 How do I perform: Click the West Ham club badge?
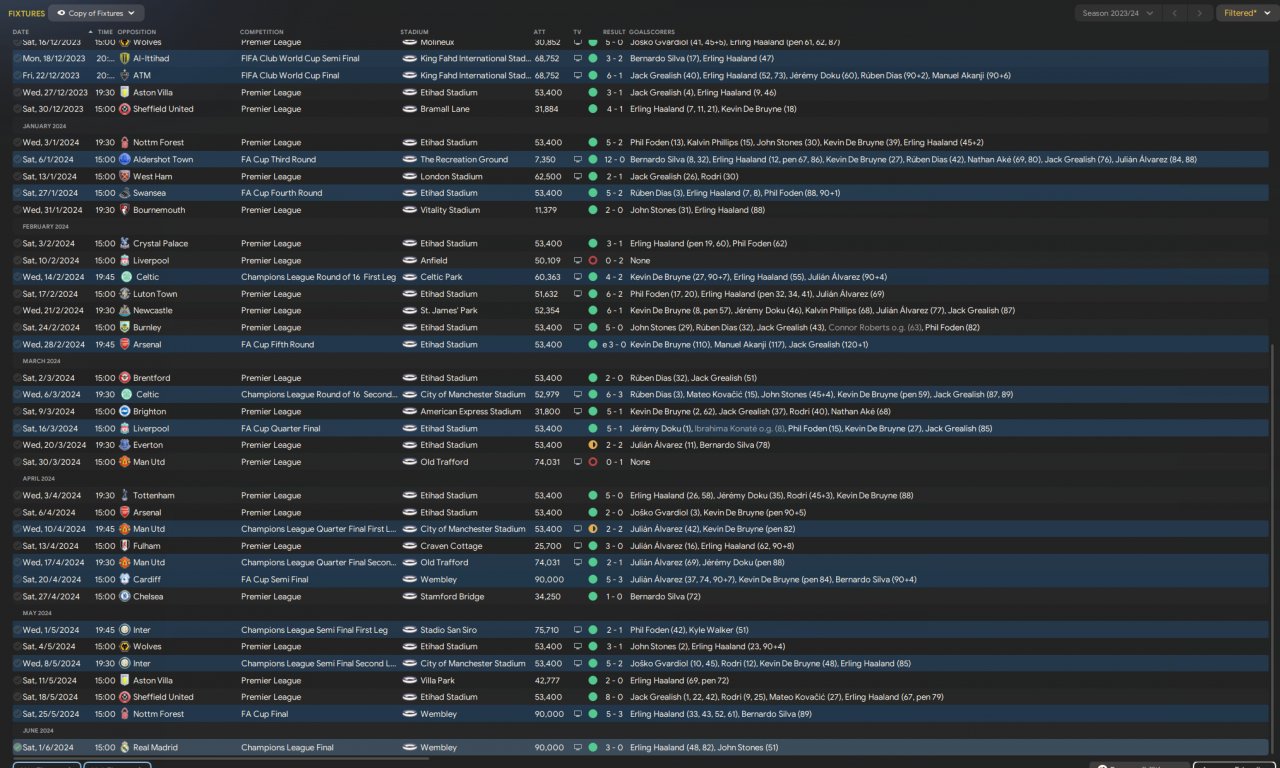coord(125,177)
